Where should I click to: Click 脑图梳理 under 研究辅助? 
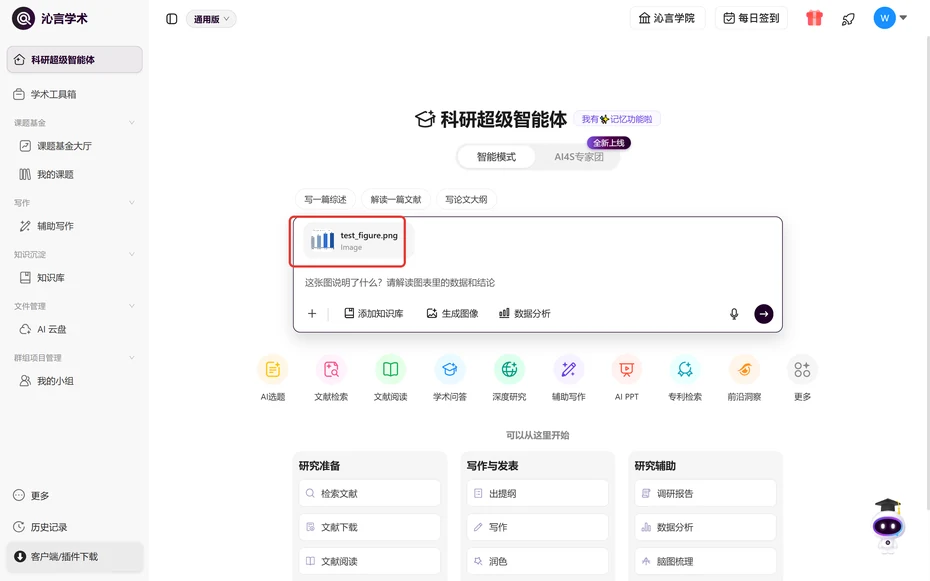[x=705, y=561]
